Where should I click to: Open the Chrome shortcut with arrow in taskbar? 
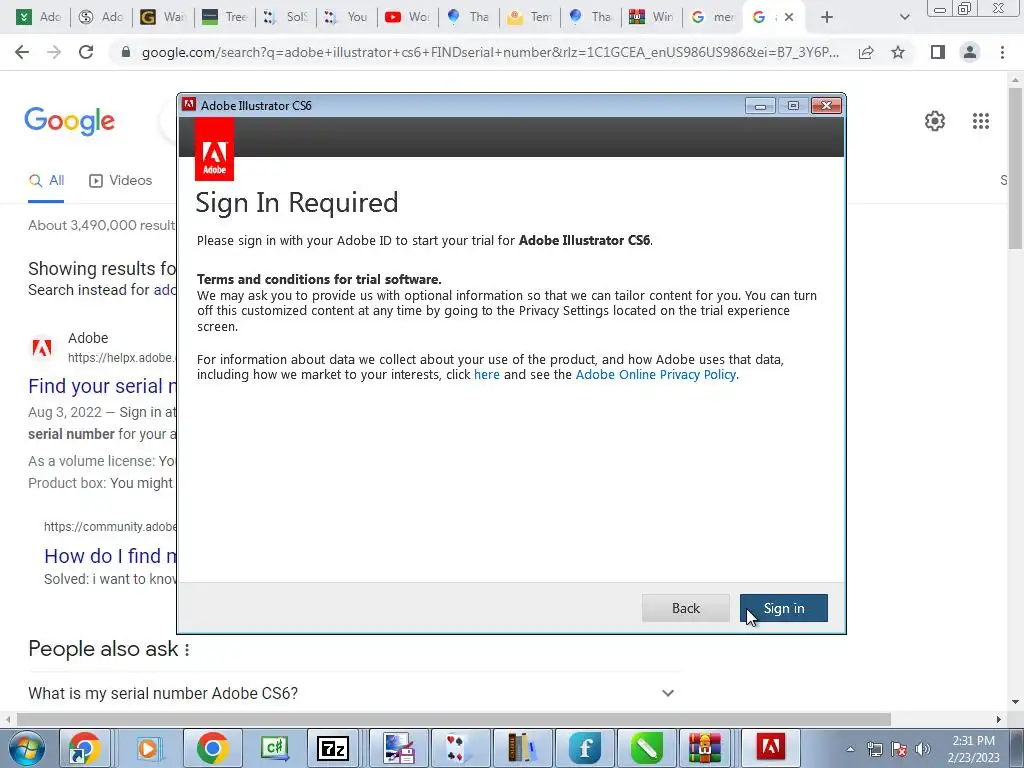click(x=86, y=748)
